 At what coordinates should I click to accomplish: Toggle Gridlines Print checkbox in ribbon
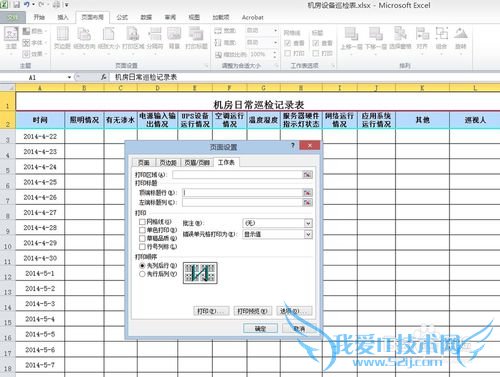[288, 53]
